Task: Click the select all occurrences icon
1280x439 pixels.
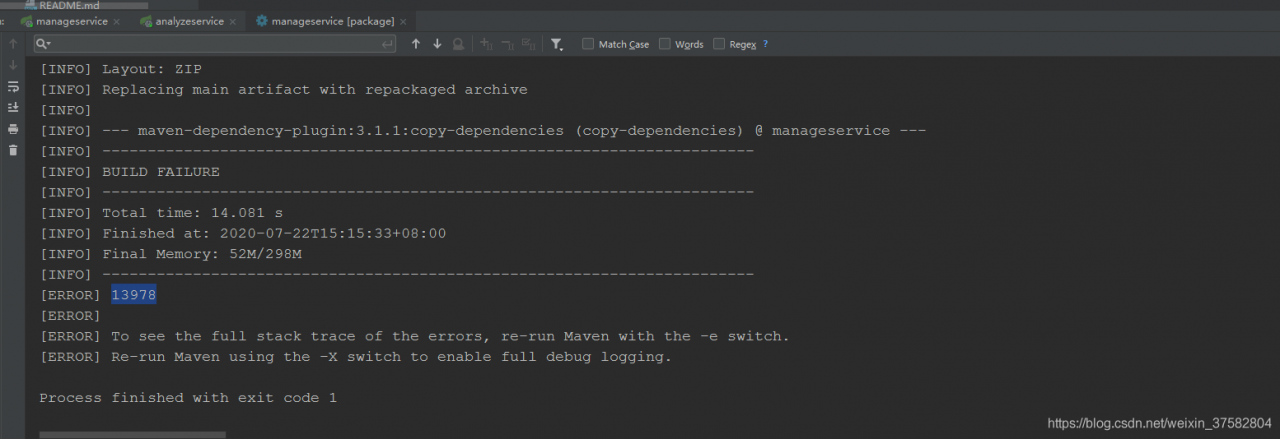Action: pos(528,44)
